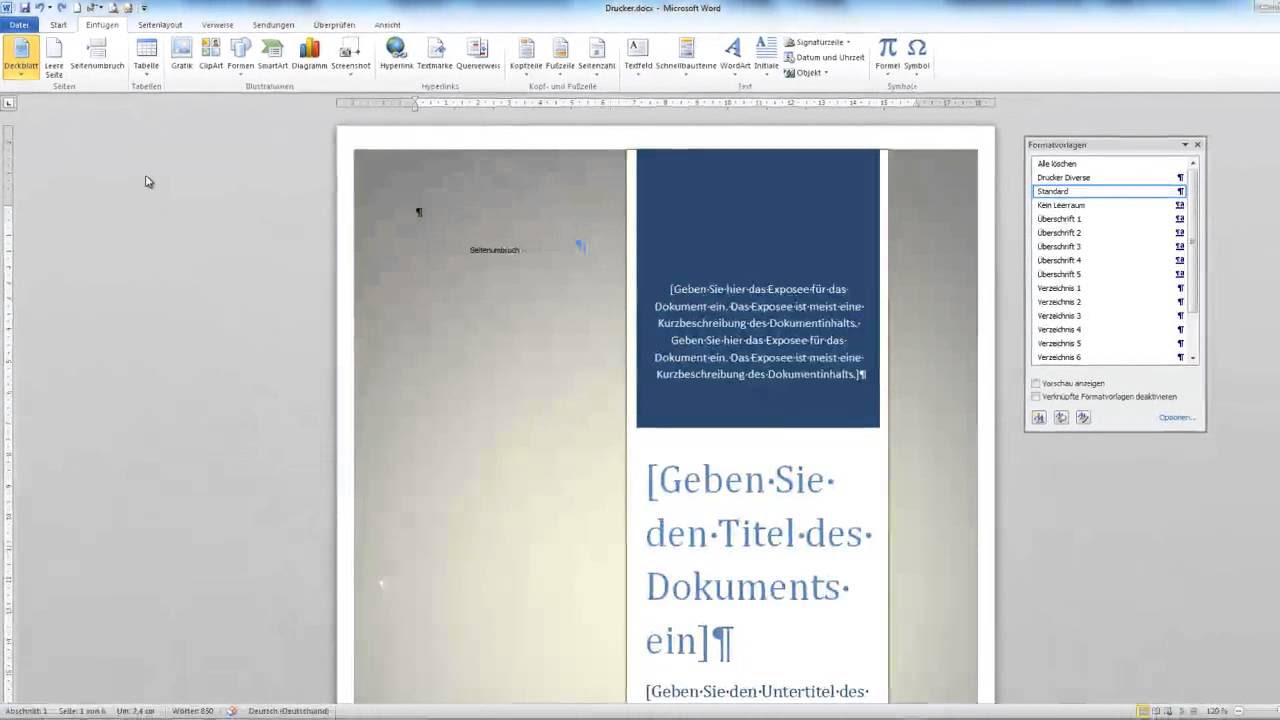Switch to the Sendungen tab

coord(273,25)
